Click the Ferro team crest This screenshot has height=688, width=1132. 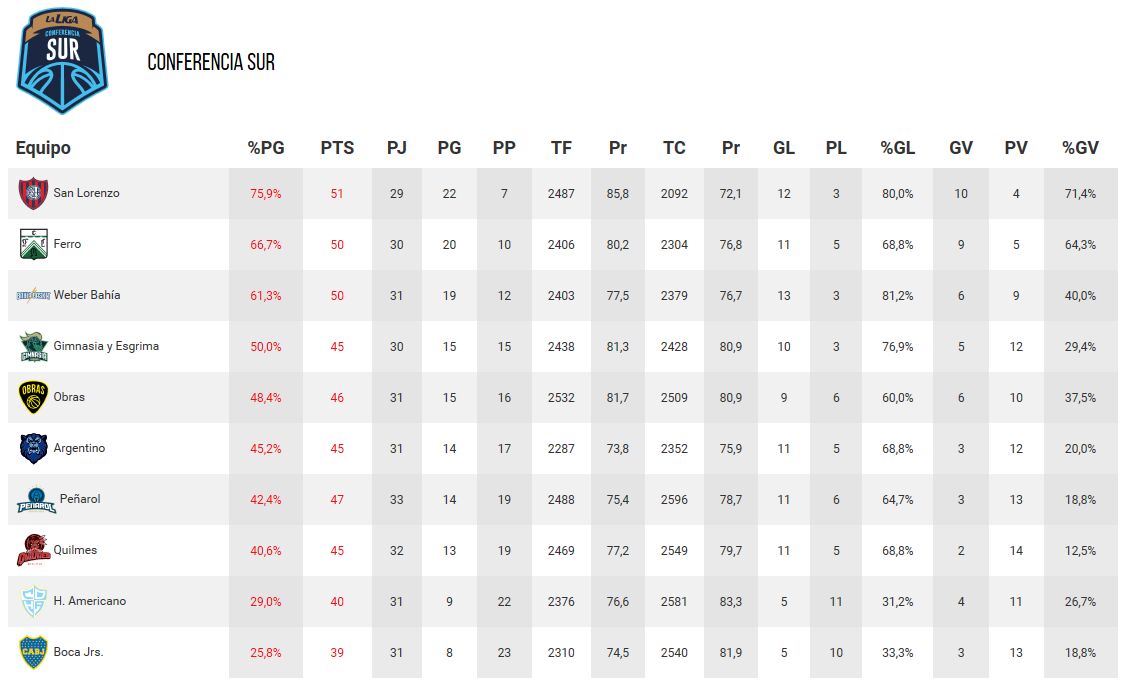[x=33, y=244]
